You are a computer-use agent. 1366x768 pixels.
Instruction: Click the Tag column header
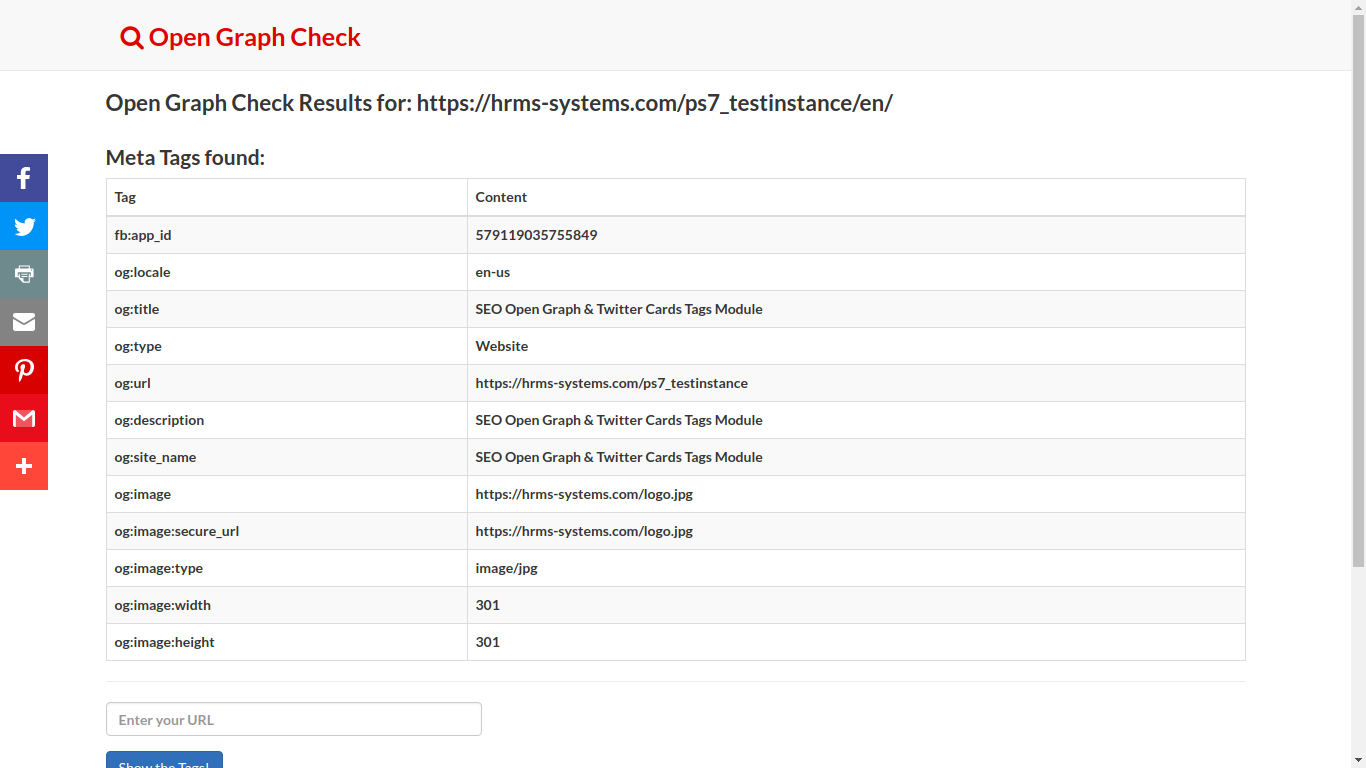pyautogui.click(x=125, y=197)
